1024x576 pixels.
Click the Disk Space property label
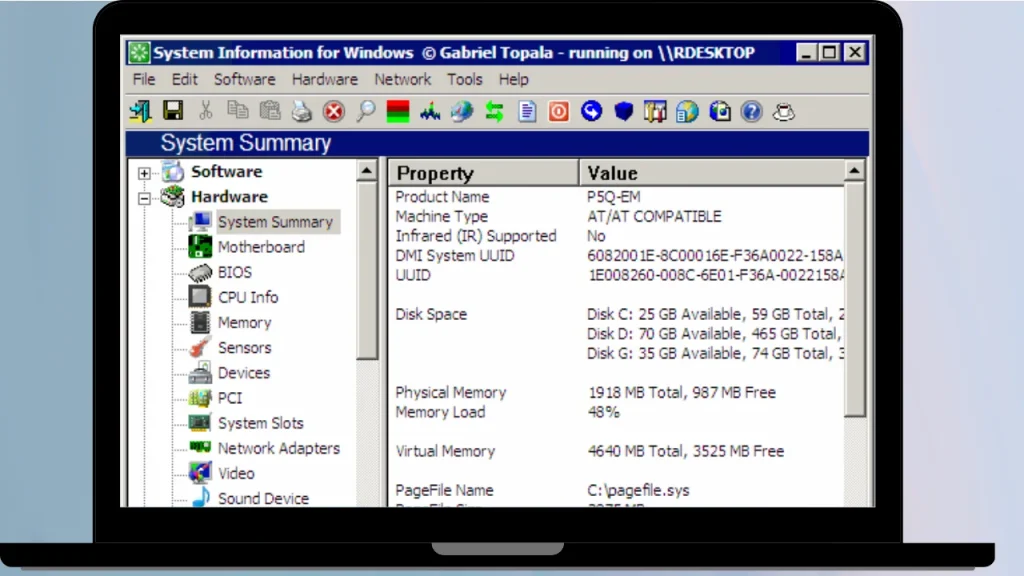431,314
